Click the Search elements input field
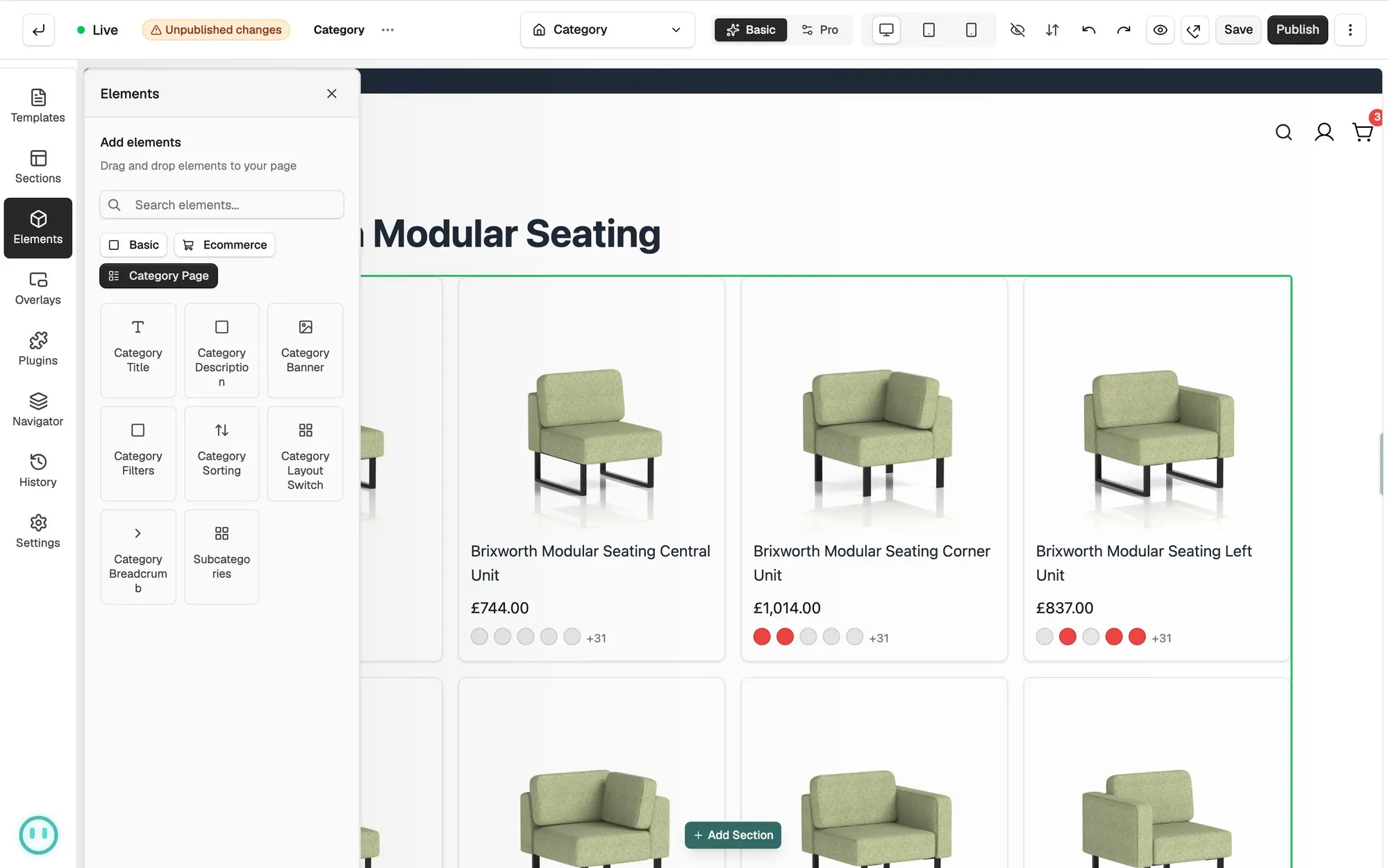The width and height of the screenshot is (1389, 868). (222, 205)
